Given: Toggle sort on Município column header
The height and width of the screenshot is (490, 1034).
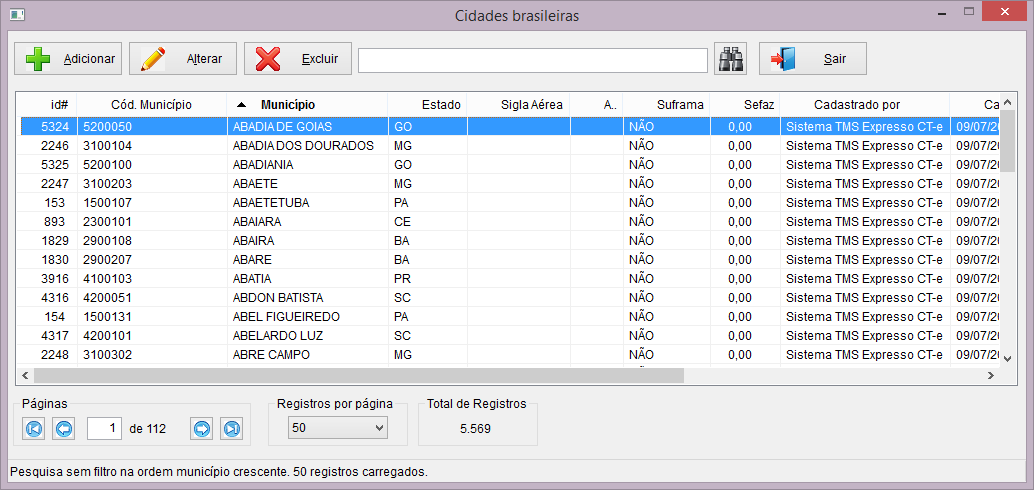Looking at the screenshot, I should point(307,104).
